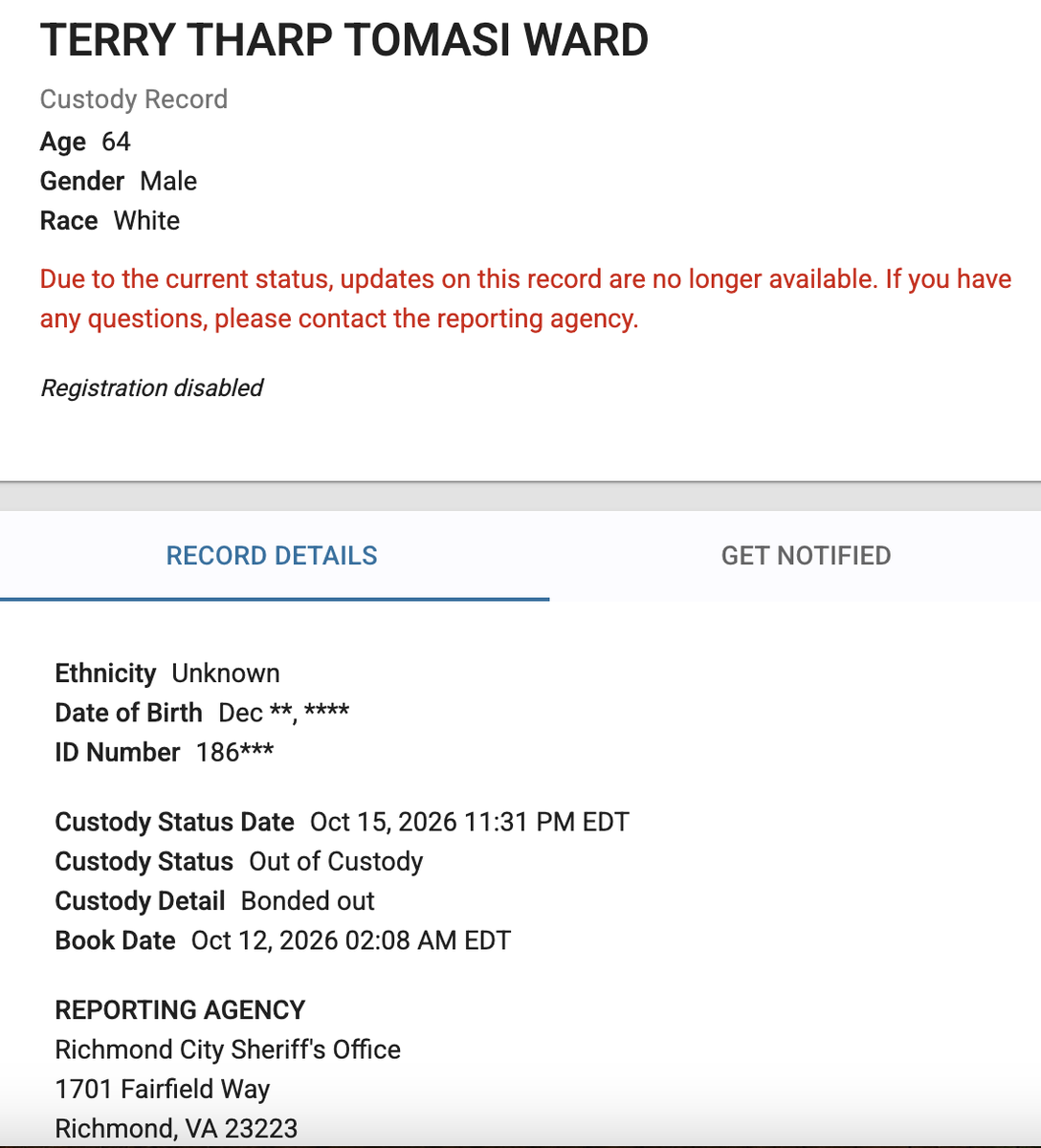
Task: Click the name heading TERRY THARP TOMASI WARD
Action: coord(344,40)
